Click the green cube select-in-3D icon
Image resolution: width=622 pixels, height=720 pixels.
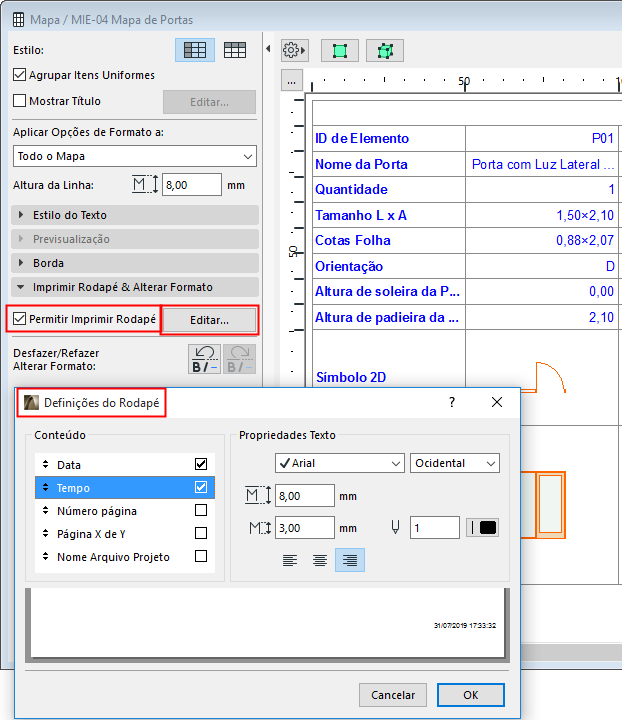(385, 51)
